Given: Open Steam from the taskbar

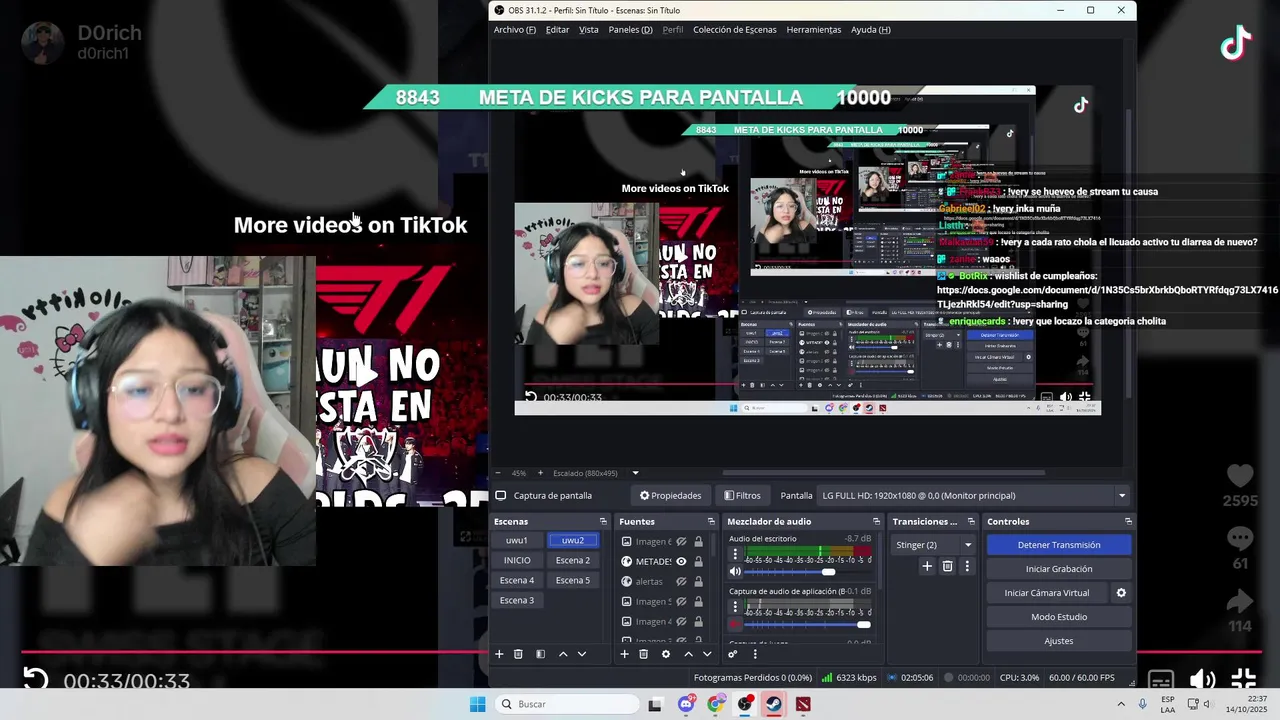Looking at the screenshot, I should [x=774, y=704].
